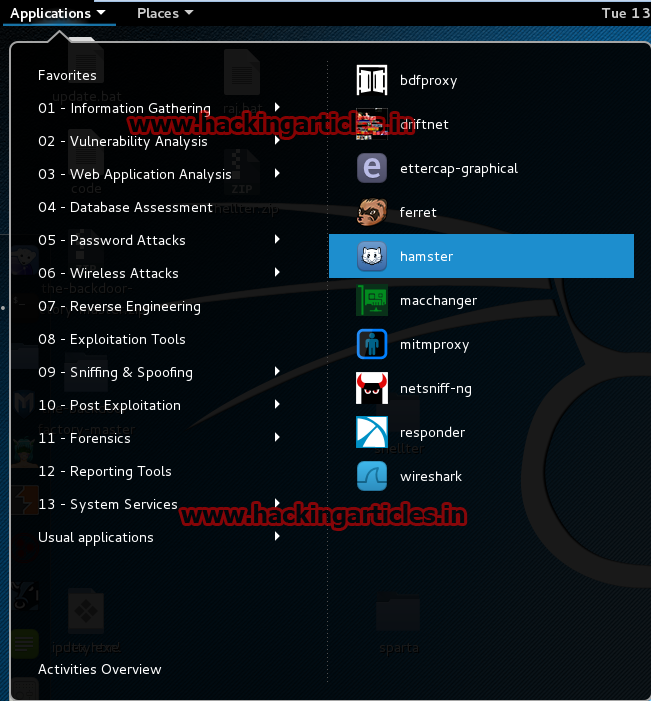Launch bdfproxy from the label
The height and width of the screenshot is (701, 651).
tap(428, 80)
